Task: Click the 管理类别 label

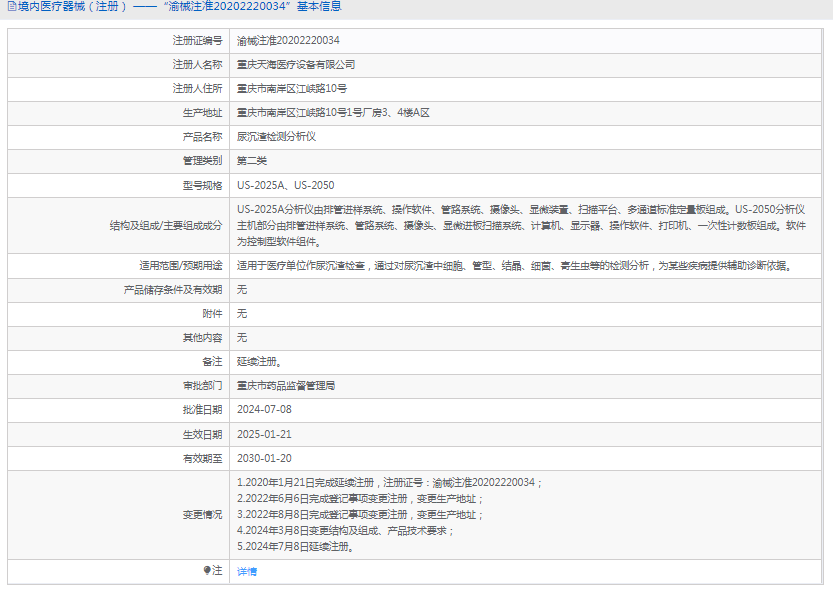Action: pyautogui.click(x=202, y=161)
